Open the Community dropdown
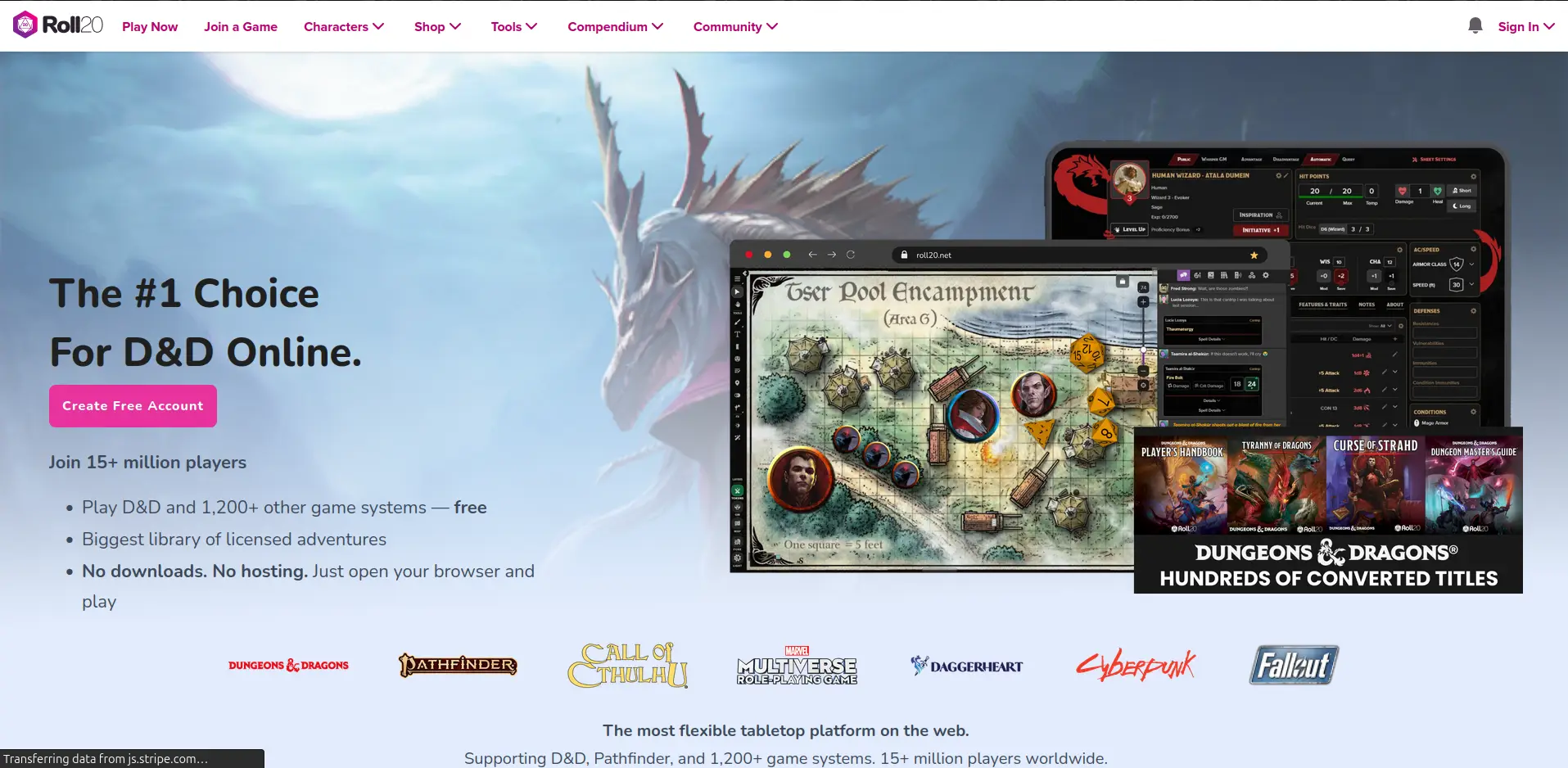Screen dimensions: 1568x768 pos(735,26)
